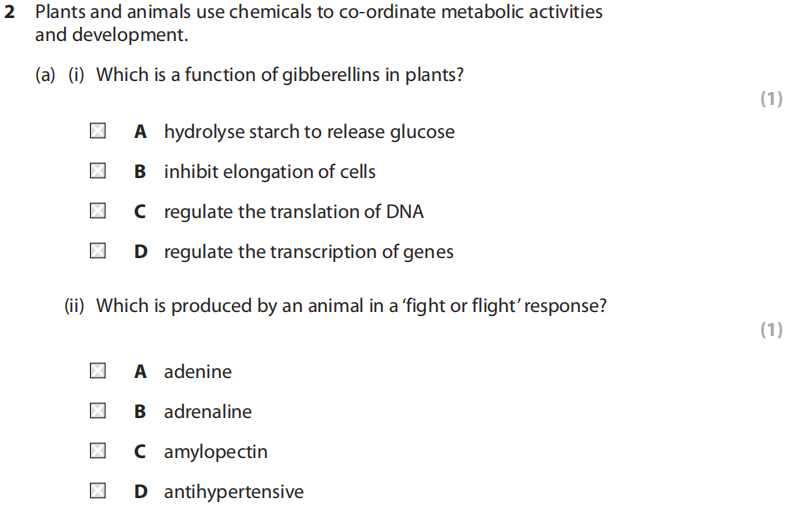
Task: Click the intro sentence 'Plants and animals use chemicals'
Action: (318, 23)
